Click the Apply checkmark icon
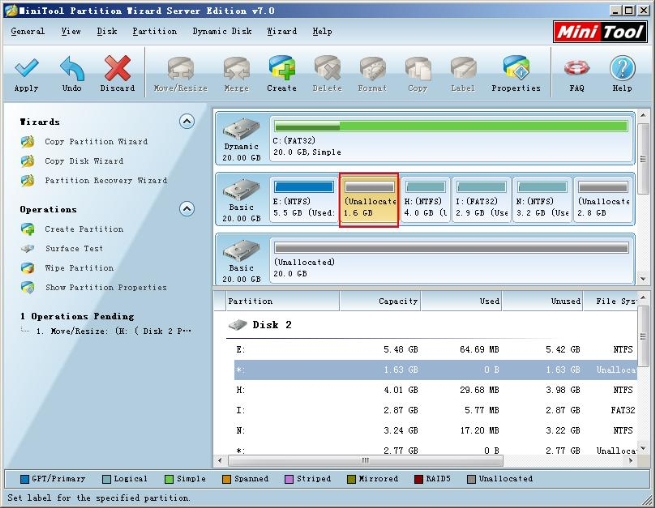This screenshot has width=655, height=508. click(x=26, y=69)
